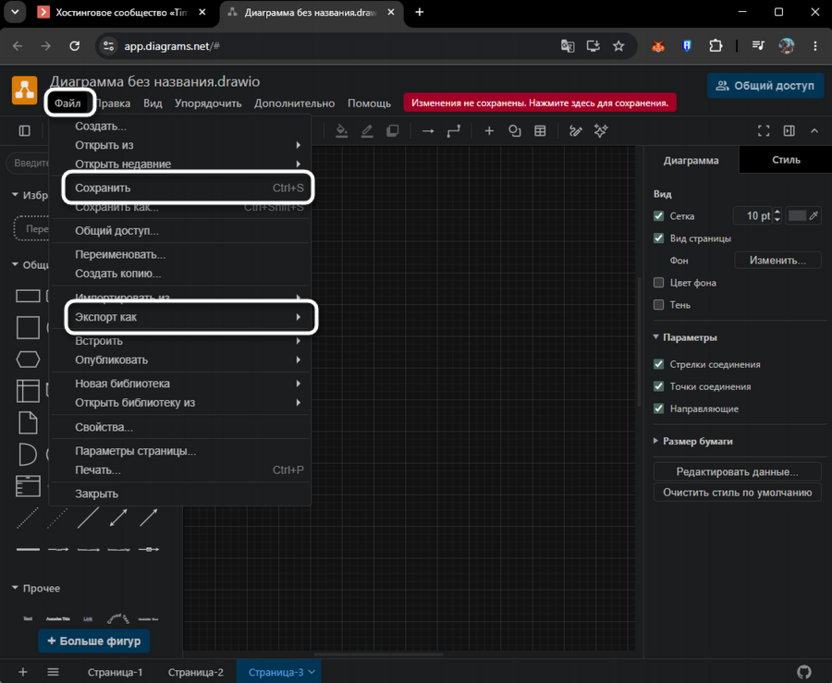The height and width of the screenshot is (683, 832).
Task: Open the GitHub icon in footer
Action: (804, 672)
